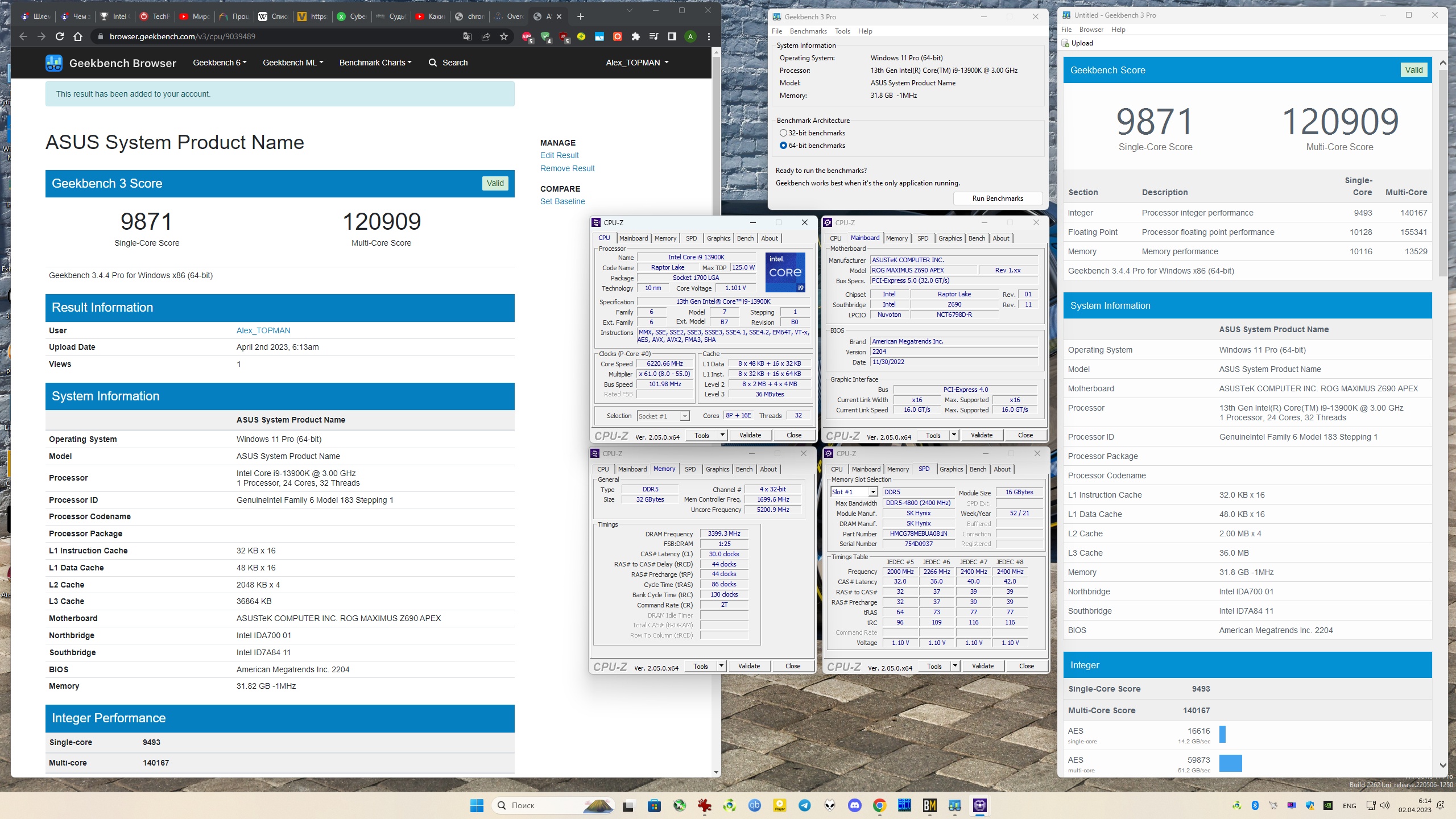The image size is (1456, 819).
Task: Open Telegram from the taskbar
Action: pyautogui.click(x=805, y=805)
